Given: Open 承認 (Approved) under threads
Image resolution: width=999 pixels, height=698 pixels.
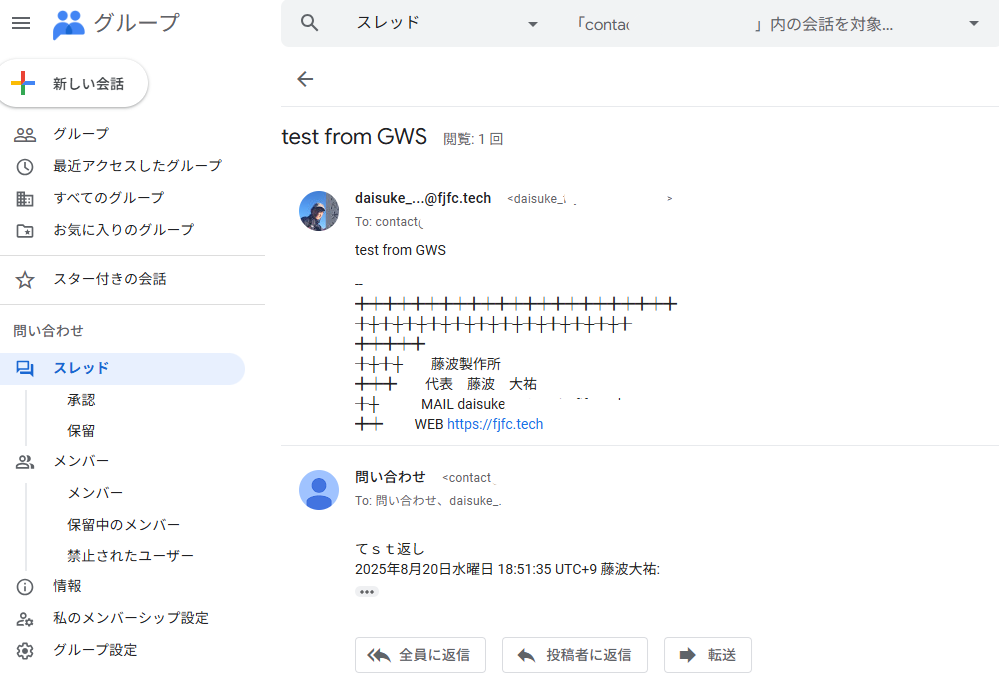Looking at the screenshot, I should 81,400.
